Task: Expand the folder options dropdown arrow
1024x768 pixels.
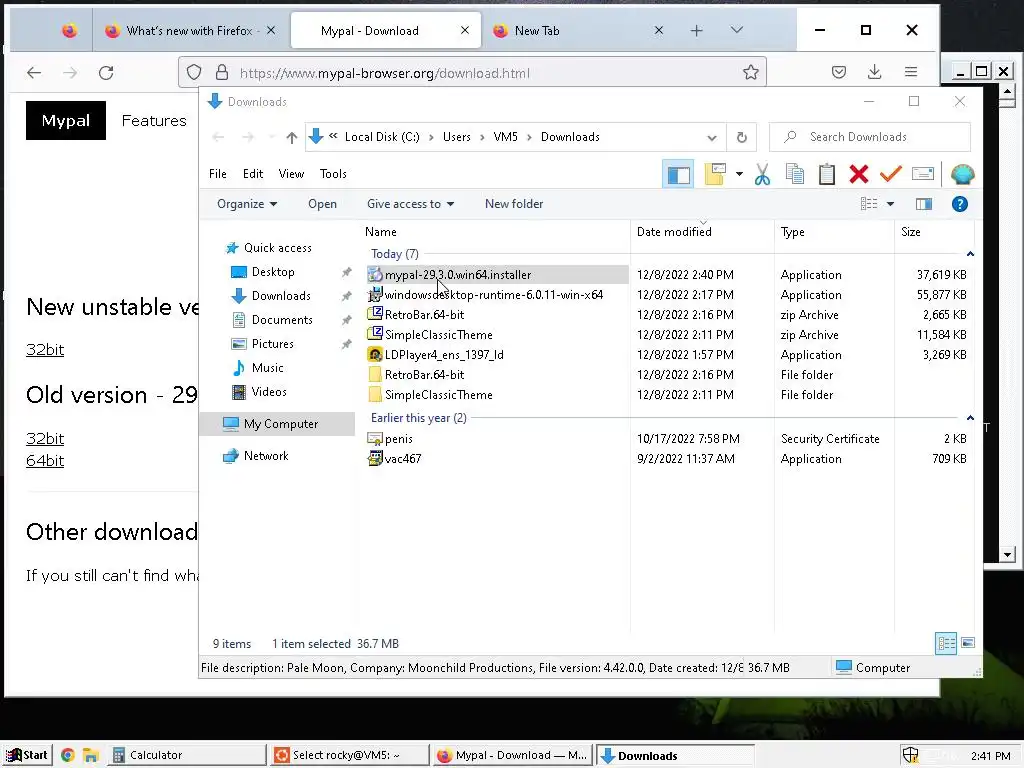Action: click(x=739, y=174)
